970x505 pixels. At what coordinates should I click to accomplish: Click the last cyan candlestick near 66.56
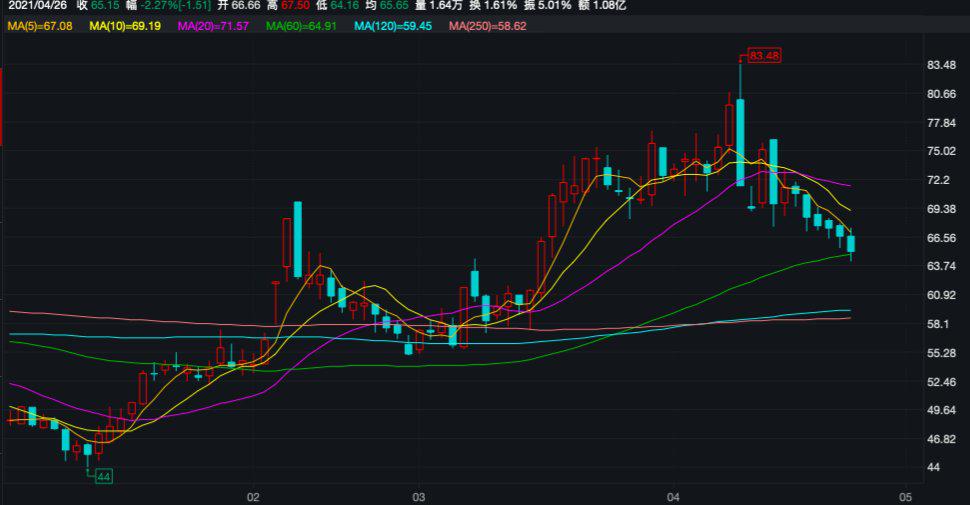[x=852, y=244]
